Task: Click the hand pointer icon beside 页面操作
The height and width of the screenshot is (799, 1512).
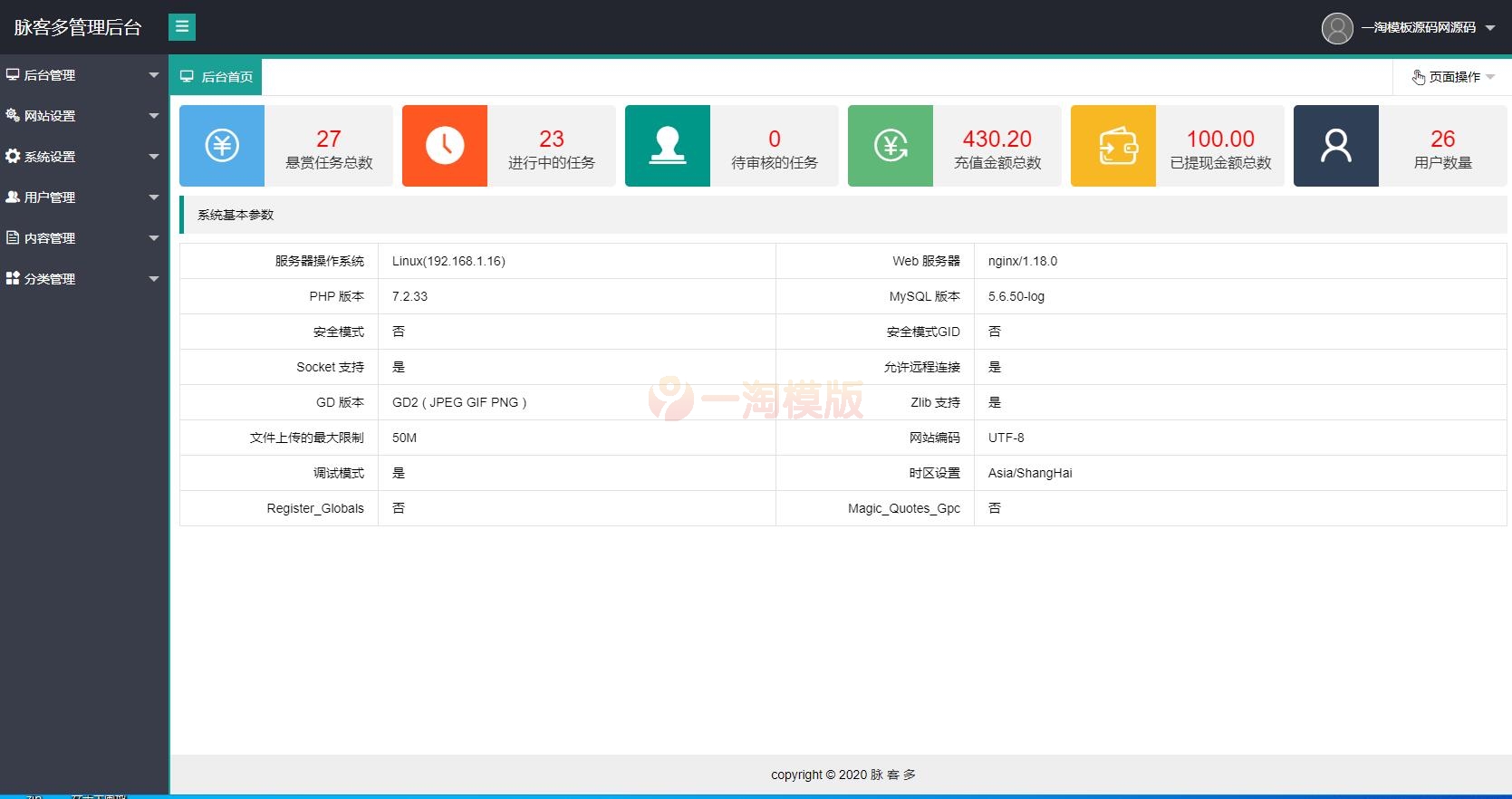Action: [x=1419, y=77]
